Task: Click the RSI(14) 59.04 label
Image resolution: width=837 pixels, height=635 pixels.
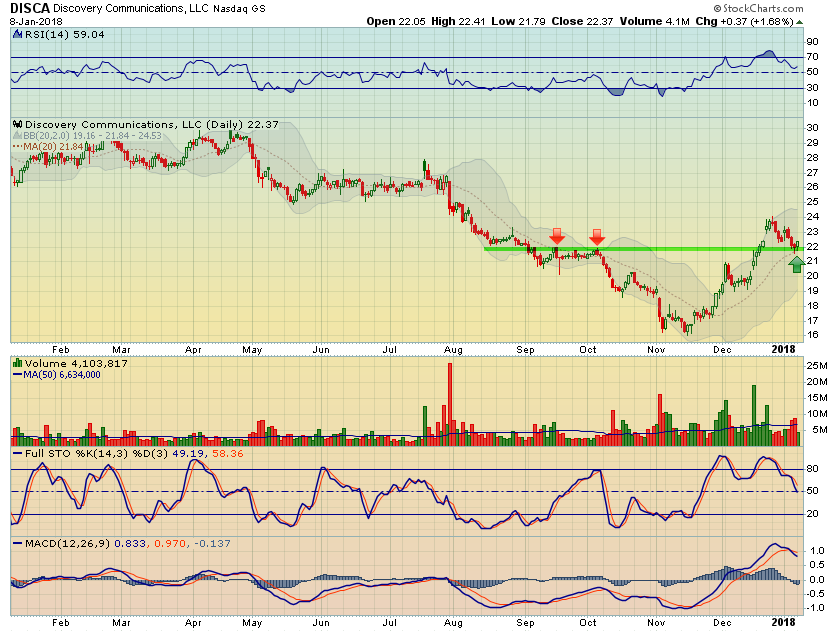Action: (65, 35)
